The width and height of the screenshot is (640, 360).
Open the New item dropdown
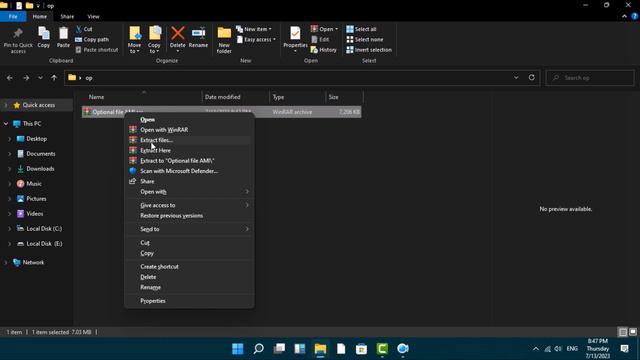coord(254,29)
